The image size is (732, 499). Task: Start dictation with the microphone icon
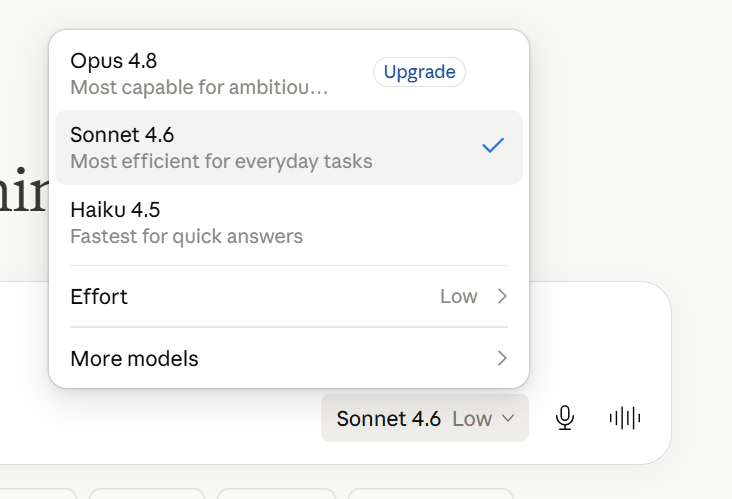[x=564, y=418]
